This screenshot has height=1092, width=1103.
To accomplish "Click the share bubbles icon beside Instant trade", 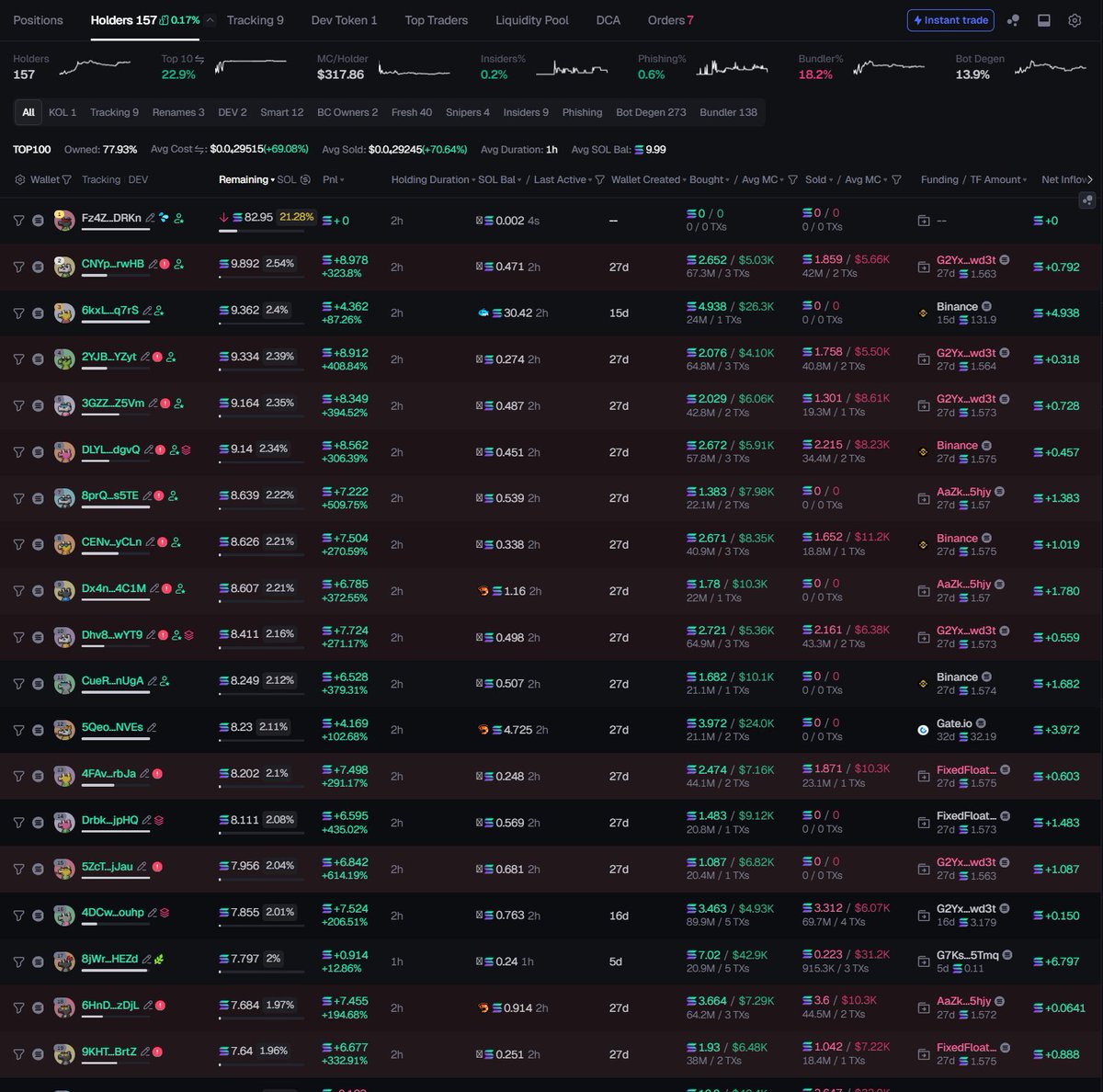I will tap(1013, 19).
